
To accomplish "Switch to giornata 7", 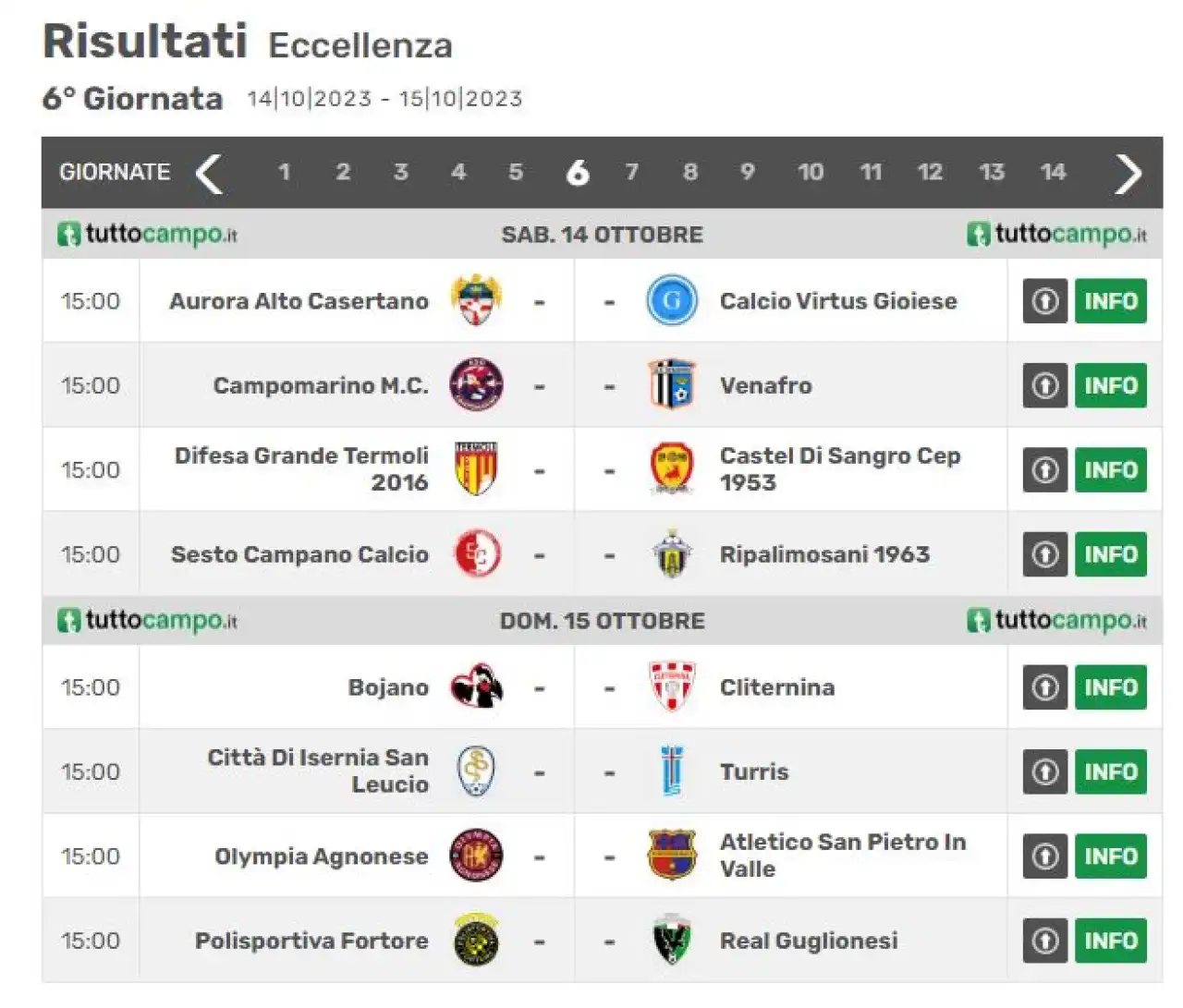I will 632,172.
